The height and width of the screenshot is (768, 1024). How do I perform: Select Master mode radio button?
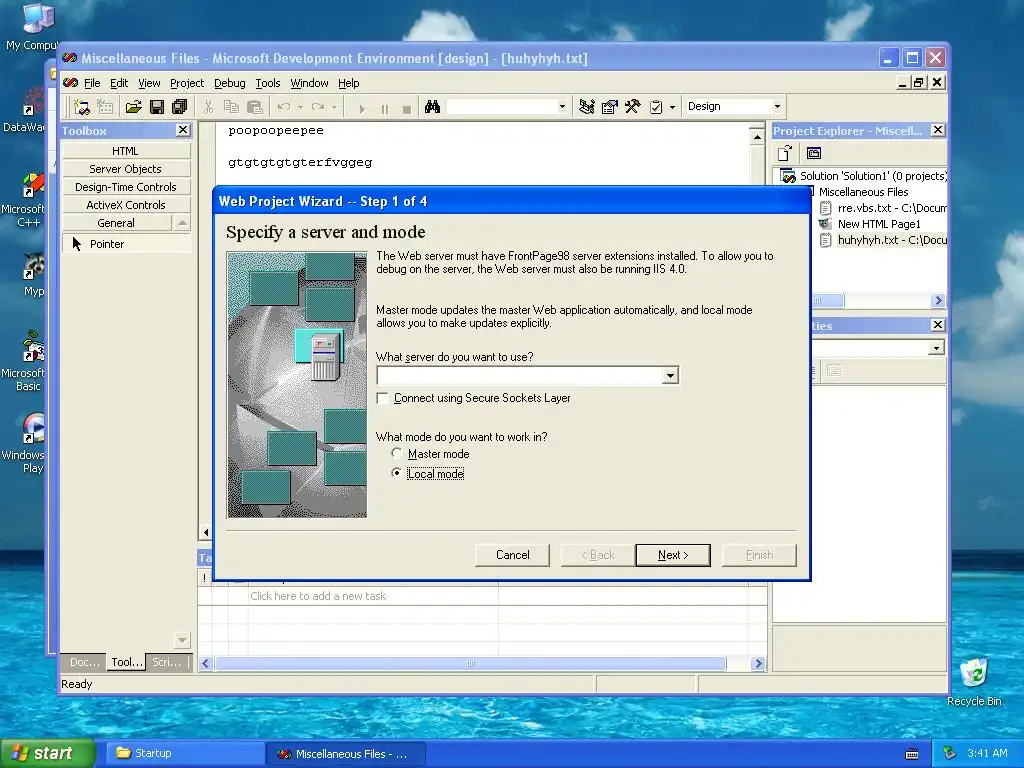pyautogui.click(x=396, y=453)
